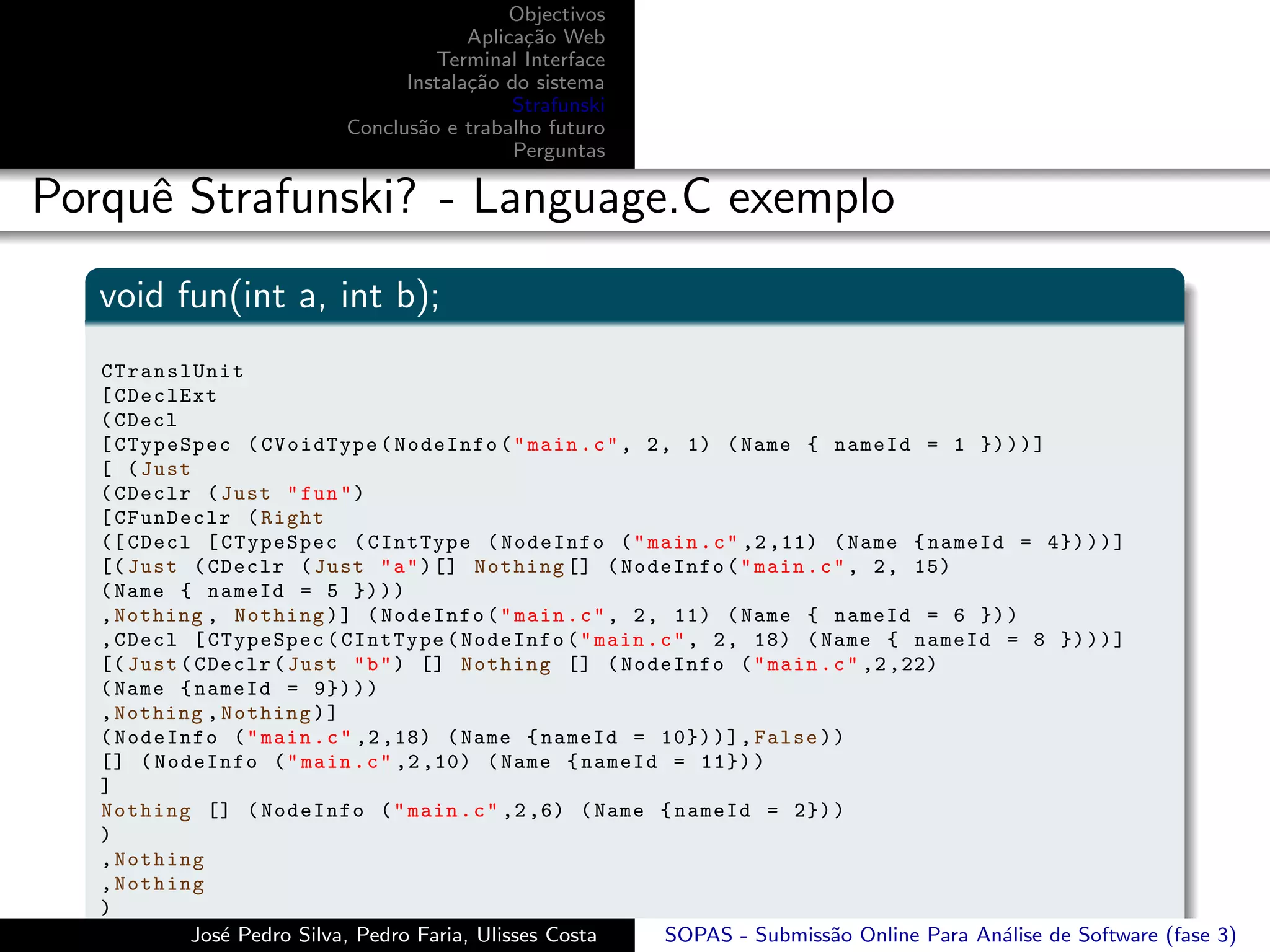1270x952 pixels.
Task: Open the Perguntas section
Action: tap(559, 151)
